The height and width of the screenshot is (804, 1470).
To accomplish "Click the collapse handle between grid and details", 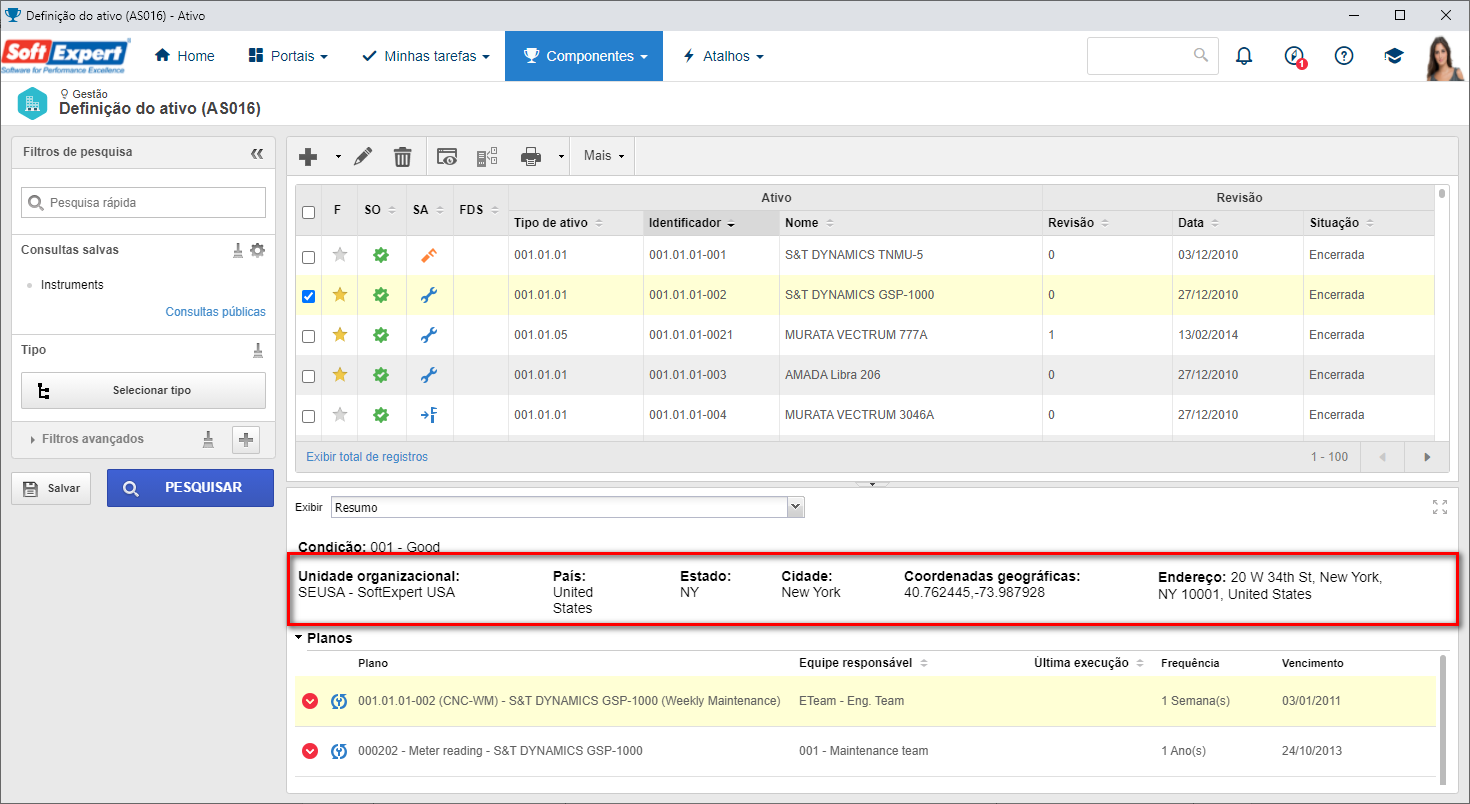I will [872, 484].
